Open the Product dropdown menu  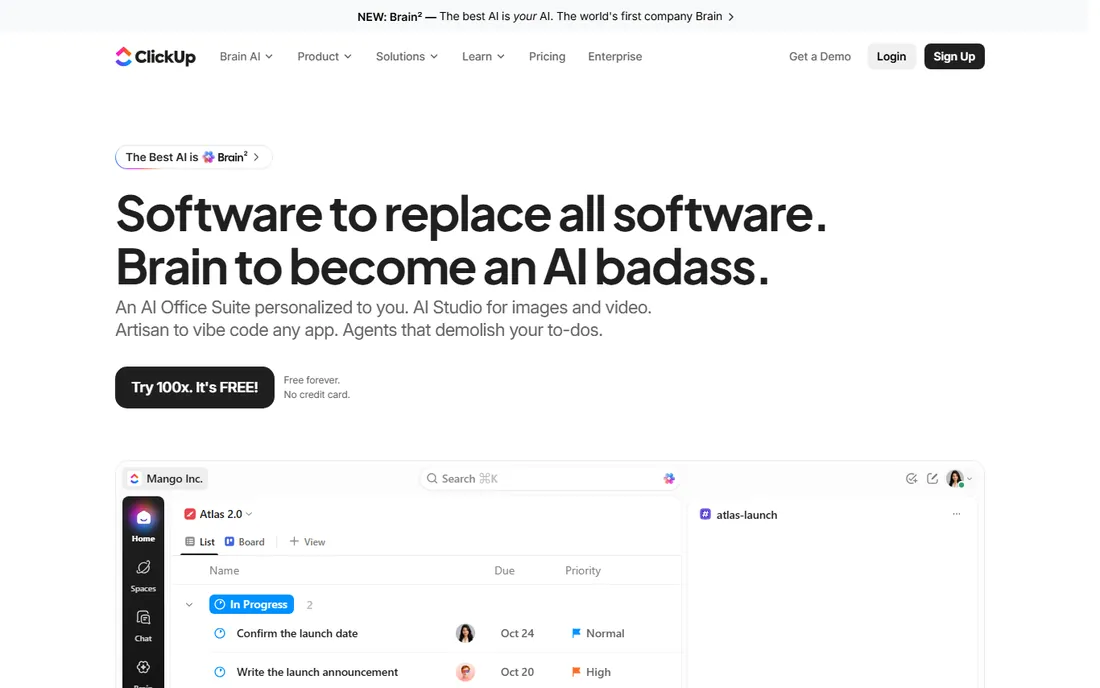click(324, 56)
